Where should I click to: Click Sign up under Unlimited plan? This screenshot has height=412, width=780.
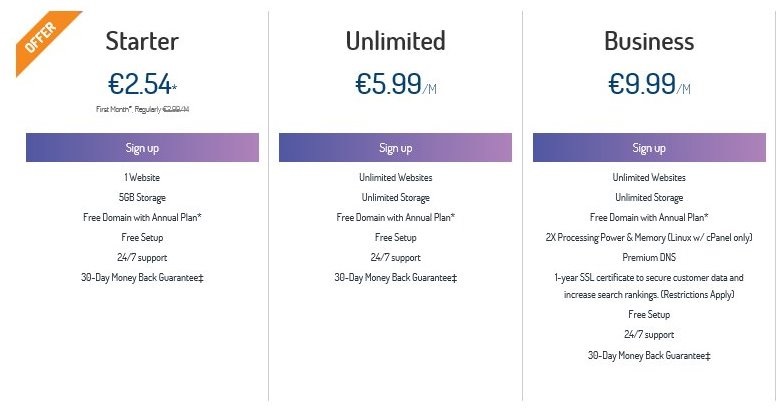point(395,147)
